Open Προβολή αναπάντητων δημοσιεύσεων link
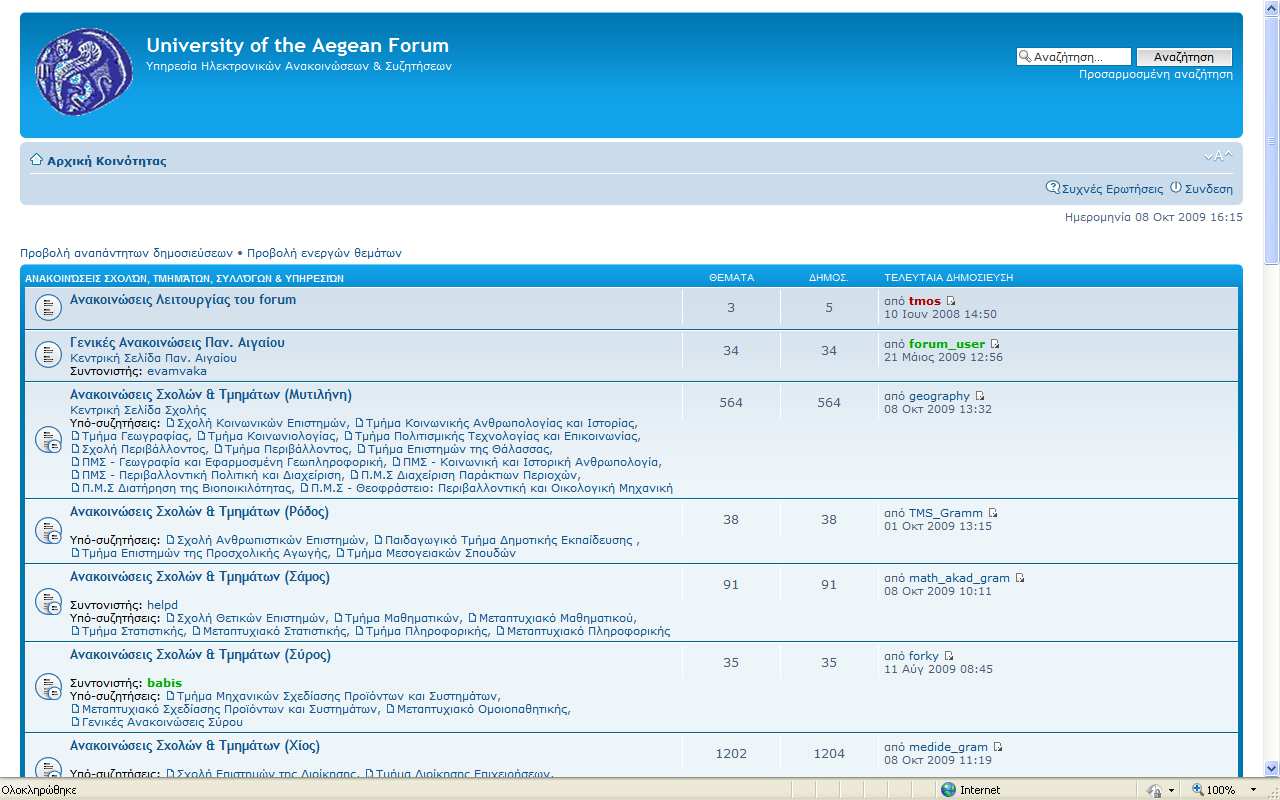The height and width of the screenshot is (800, 1280). [126, 253]
